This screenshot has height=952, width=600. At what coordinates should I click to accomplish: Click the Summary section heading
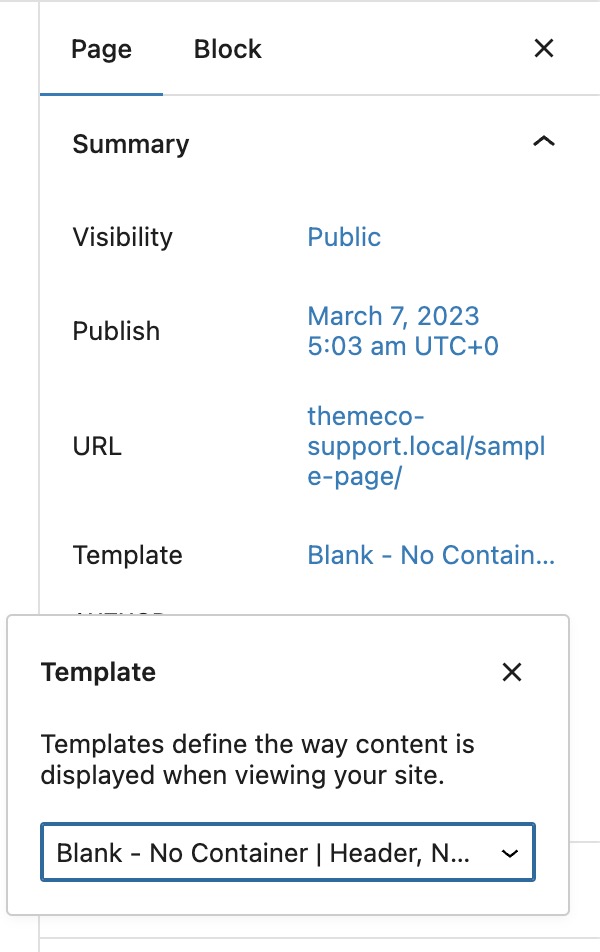point(131,144)
